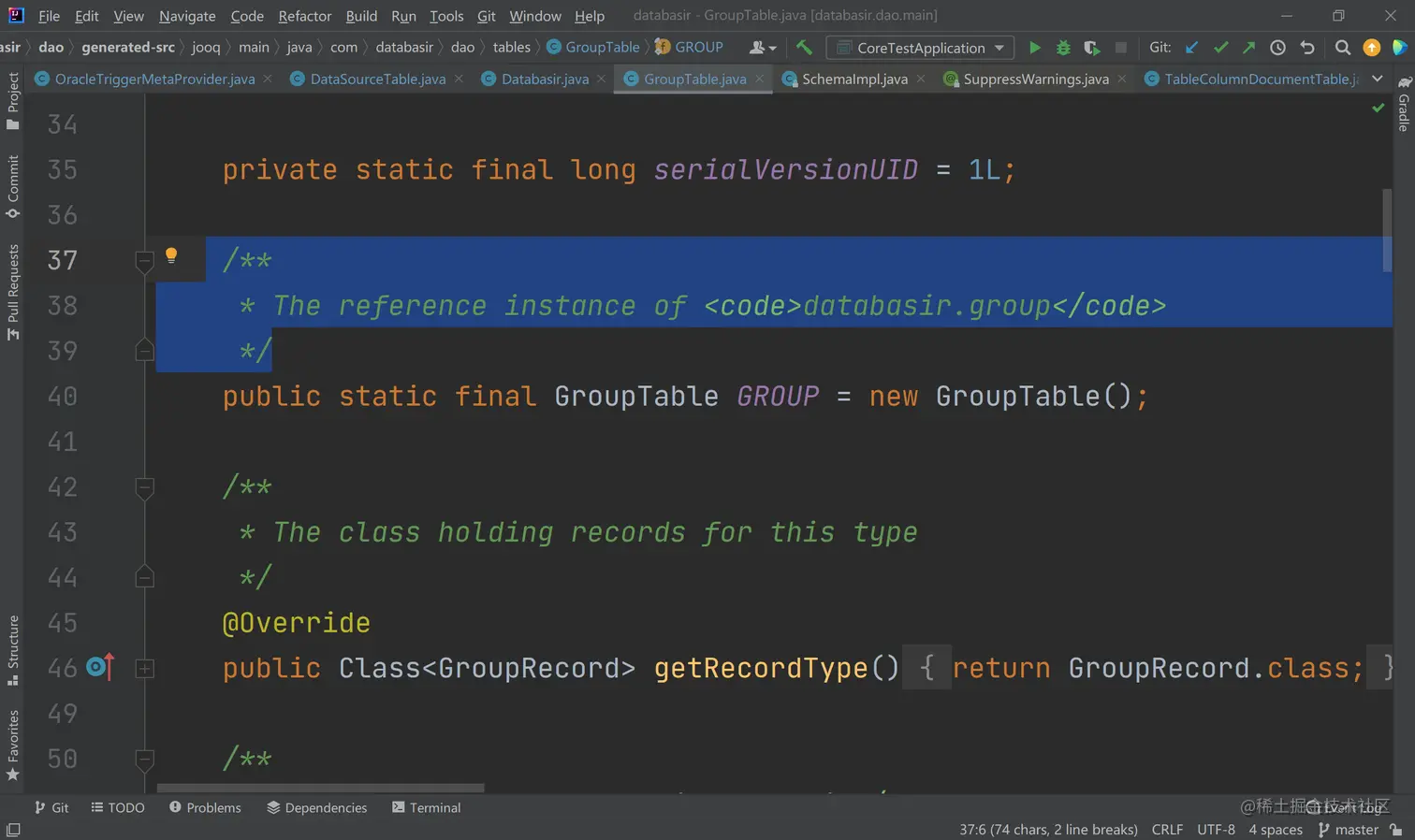This screenshot has height=840, width=1415.
Task: Toggle the read-only lock icon in status bar
Action: [1396, 830]
